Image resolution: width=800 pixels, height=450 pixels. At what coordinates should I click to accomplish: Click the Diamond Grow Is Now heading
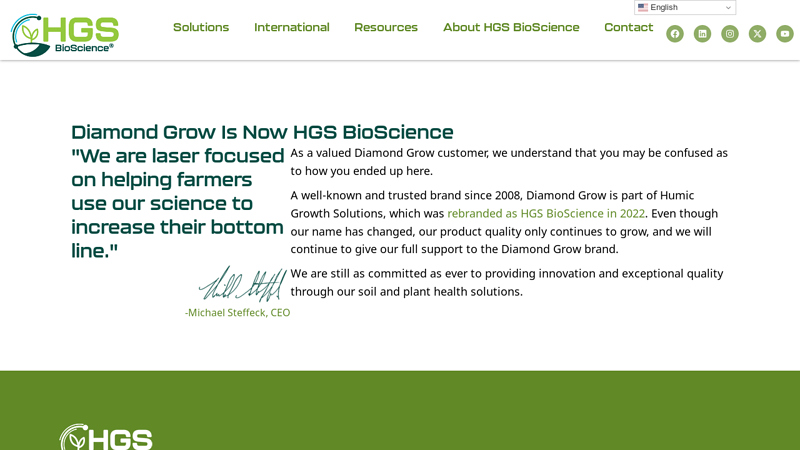point(262,132)
